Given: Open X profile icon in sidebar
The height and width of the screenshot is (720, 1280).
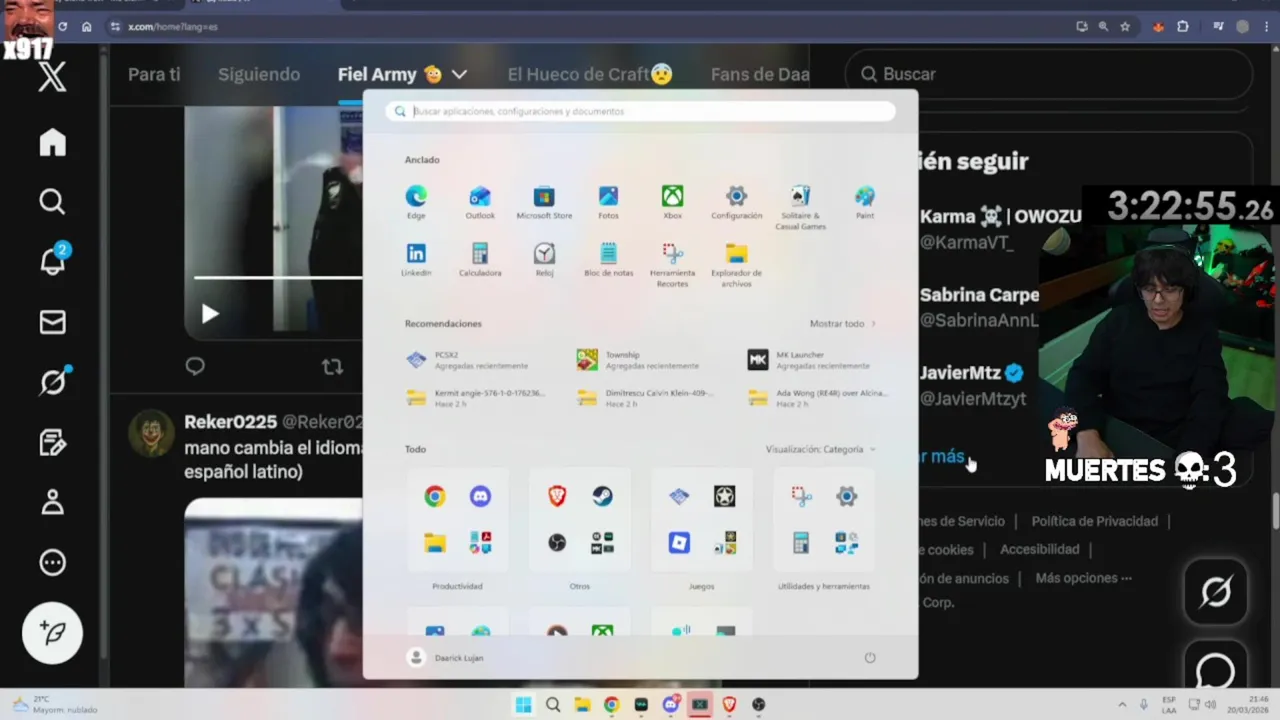Looking at the screenshot, I should click(x=52, y=502).
